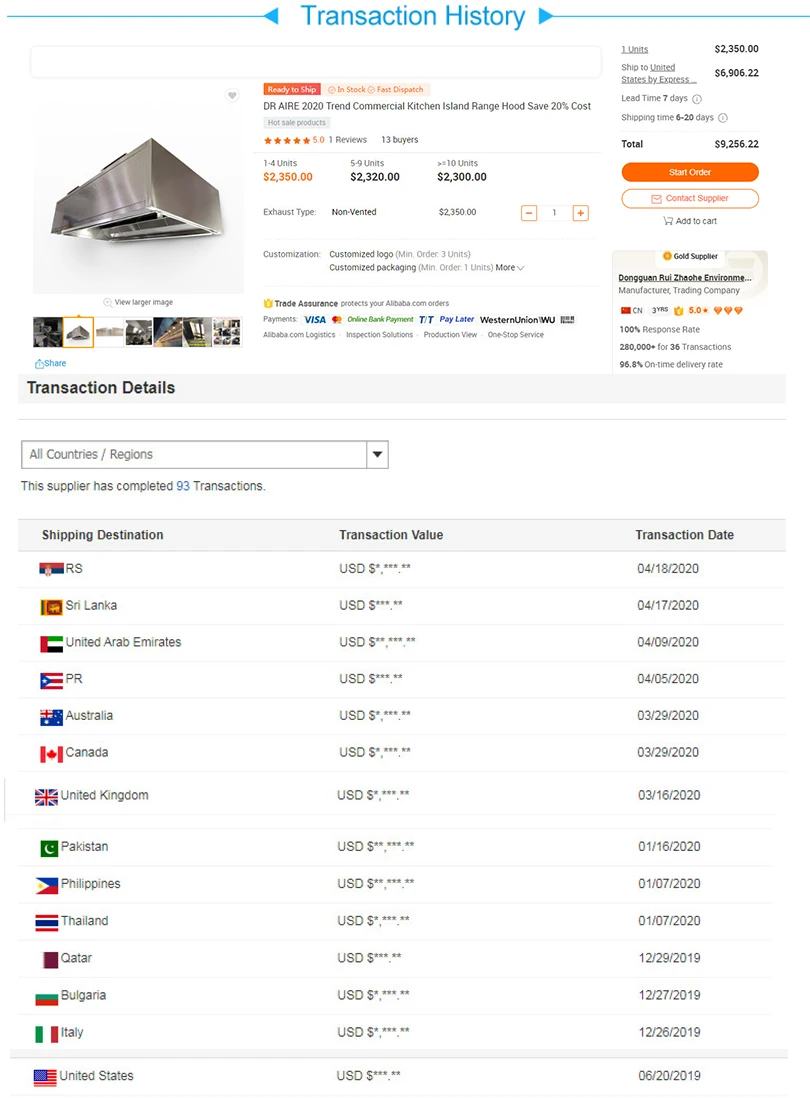Decrease quantity with the minus button
This screenshot has height=1098, width=810.
click(x=529, y=213)
